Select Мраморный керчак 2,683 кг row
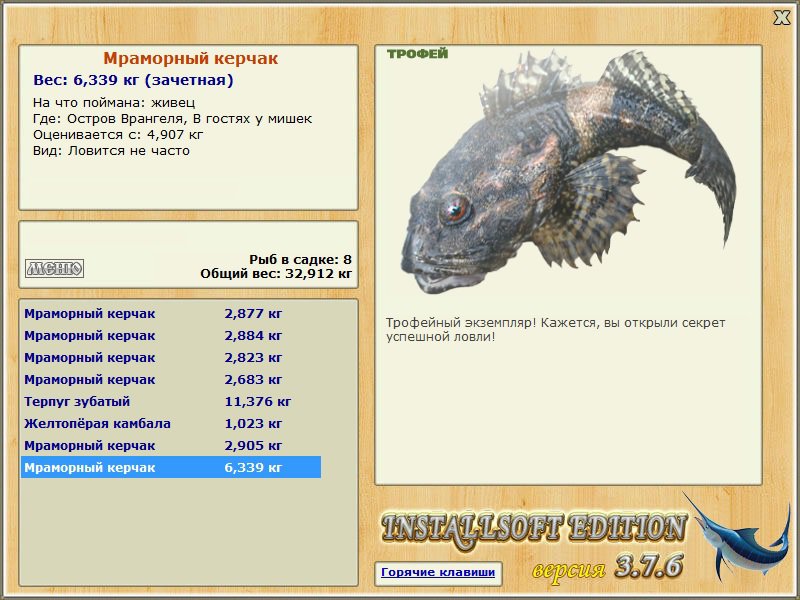This screenshot has width=800, height=600. (171, 380)
